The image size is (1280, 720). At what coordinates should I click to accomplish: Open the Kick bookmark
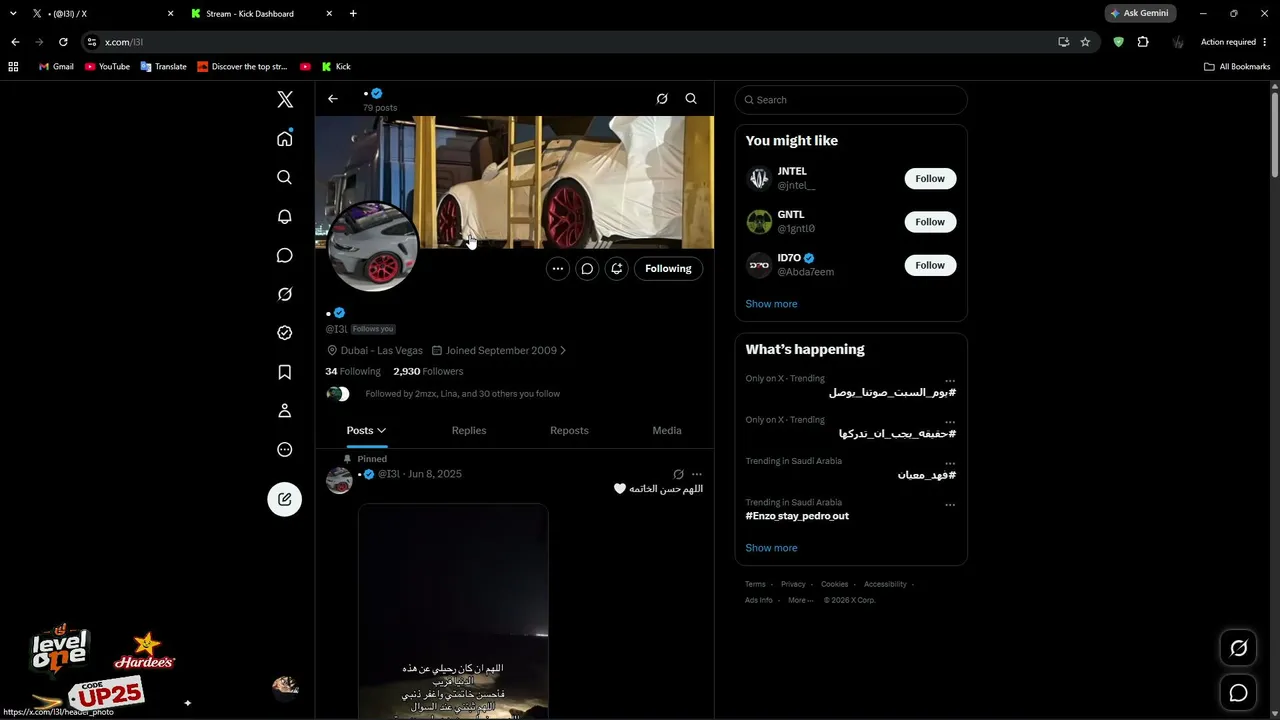(336, 67)
